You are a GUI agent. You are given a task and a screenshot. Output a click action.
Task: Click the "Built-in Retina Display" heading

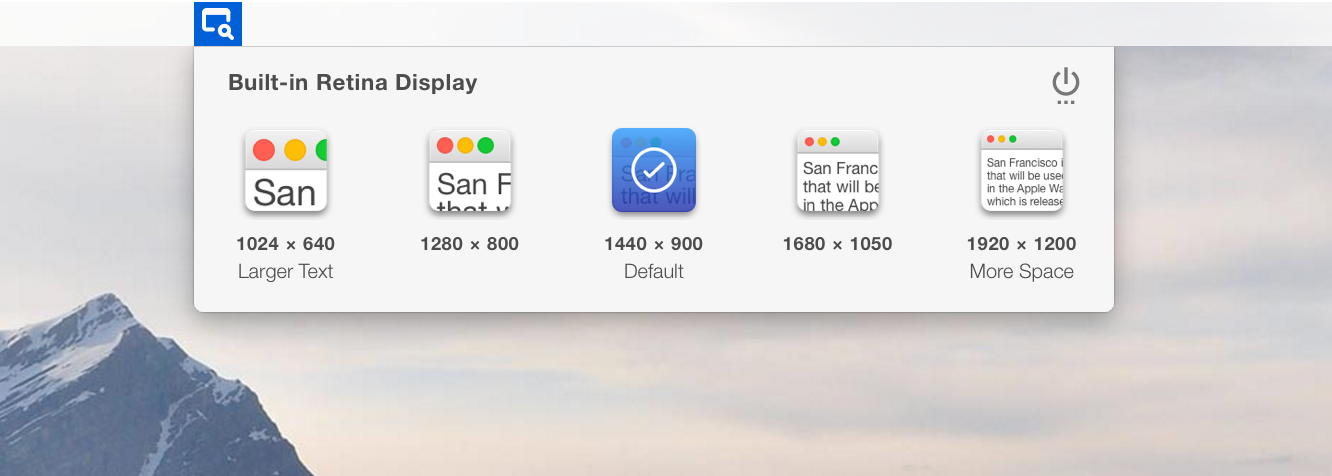pyautogui.click(x=353, y=83)
